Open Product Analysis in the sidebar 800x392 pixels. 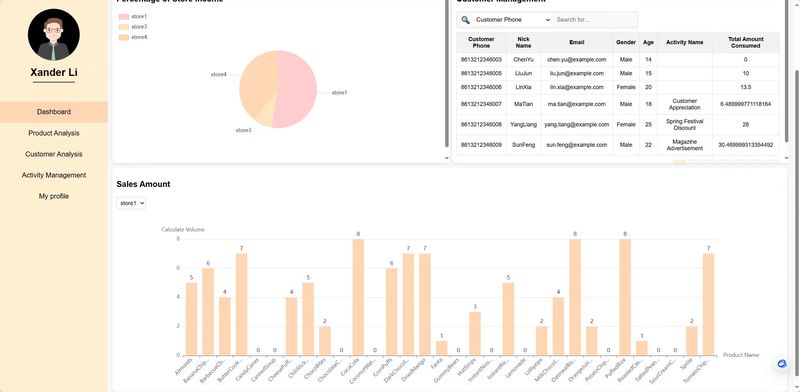click(54, 133)
